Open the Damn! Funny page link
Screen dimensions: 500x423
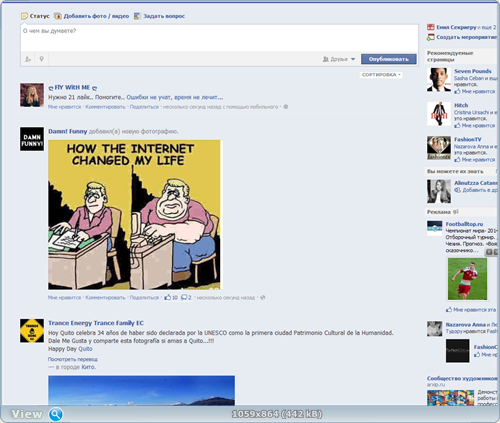68,131
